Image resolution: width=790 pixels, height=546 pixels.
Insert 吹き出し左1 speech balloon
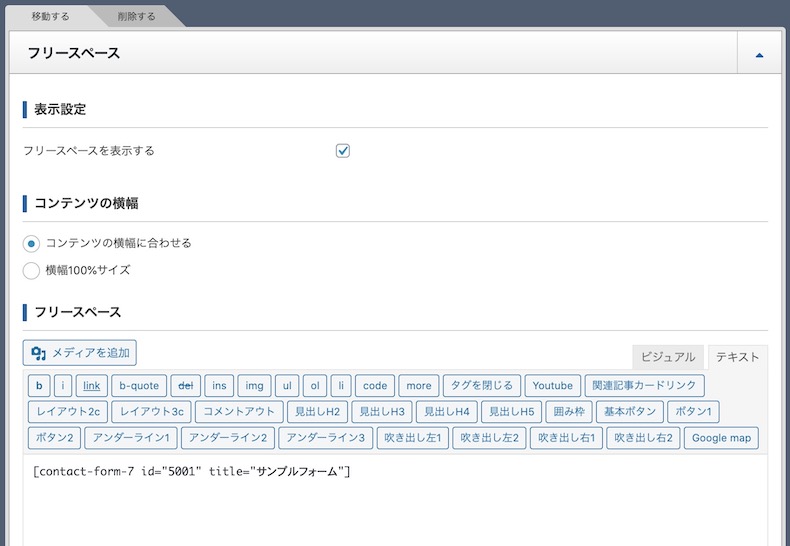coord(413,438)
